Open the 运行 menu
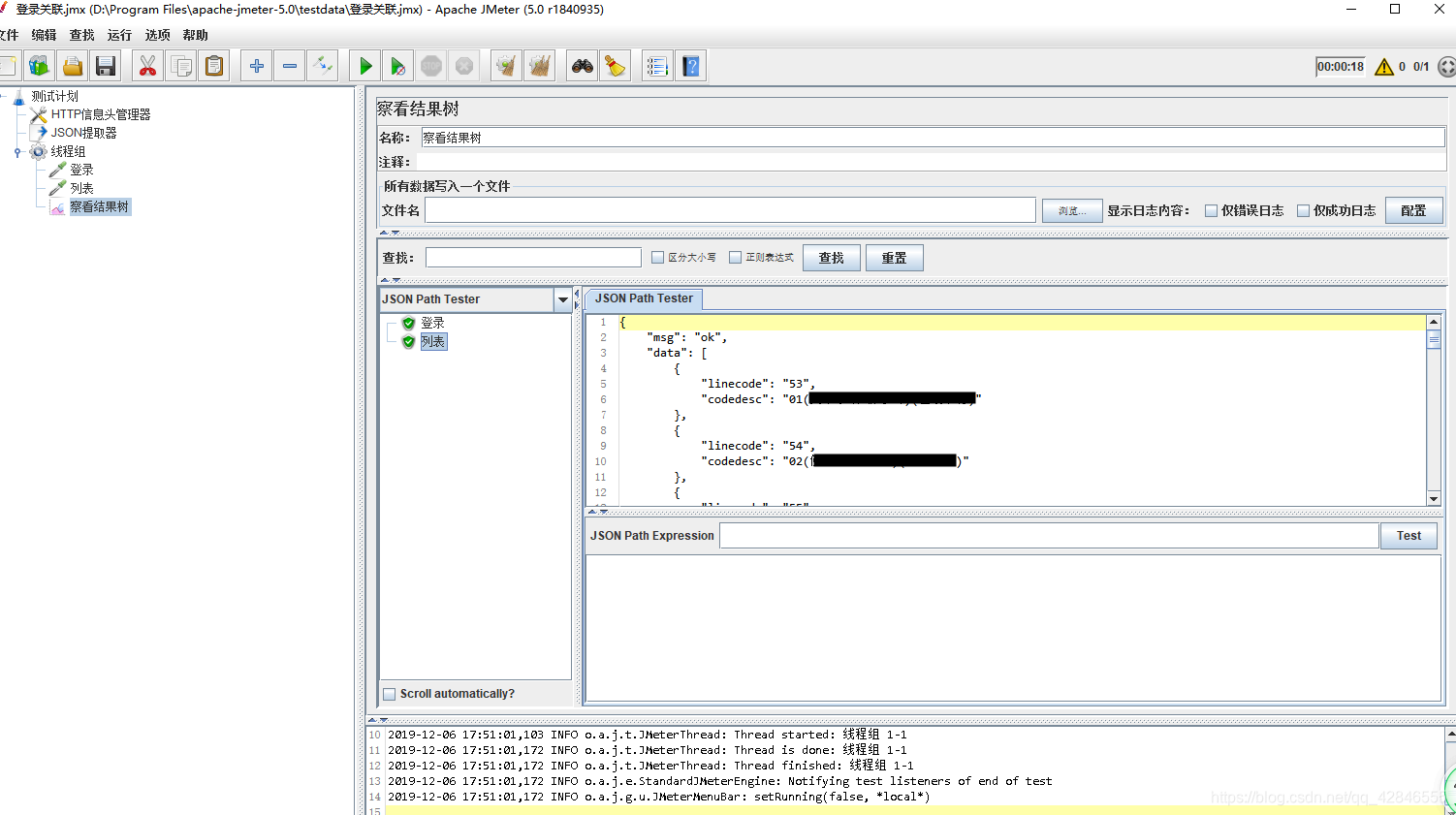Viewport: 1456px width, 815px height. (119, 35)
